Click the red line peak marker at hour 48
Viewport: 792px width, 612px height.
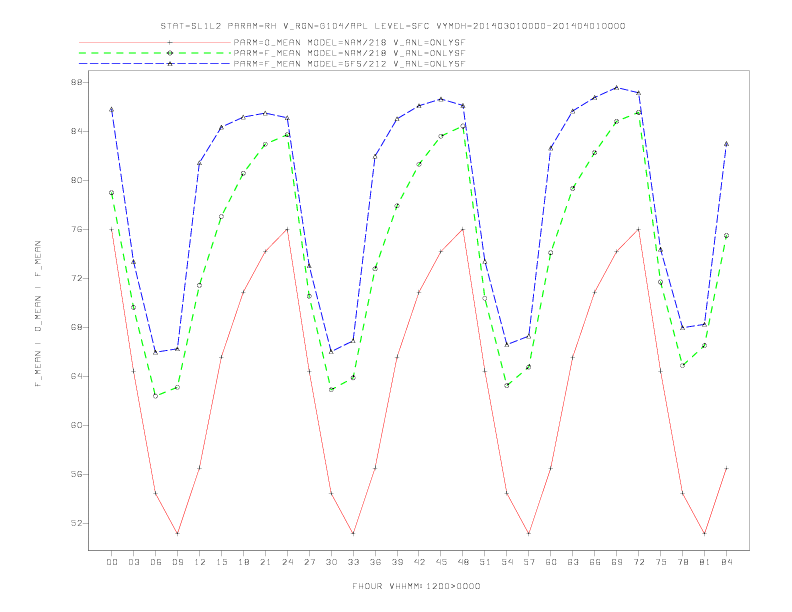[x=463, y=229]
